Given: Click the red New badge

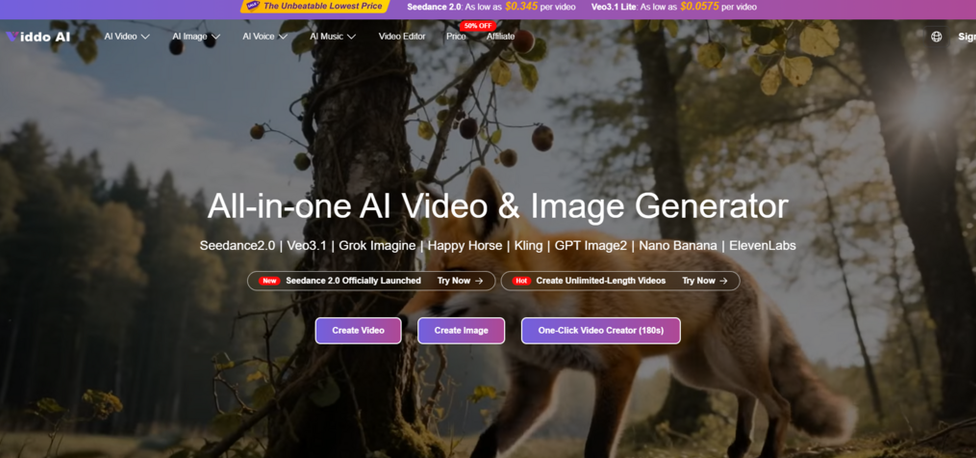Looking at the screenshot, I should point(270,281).
